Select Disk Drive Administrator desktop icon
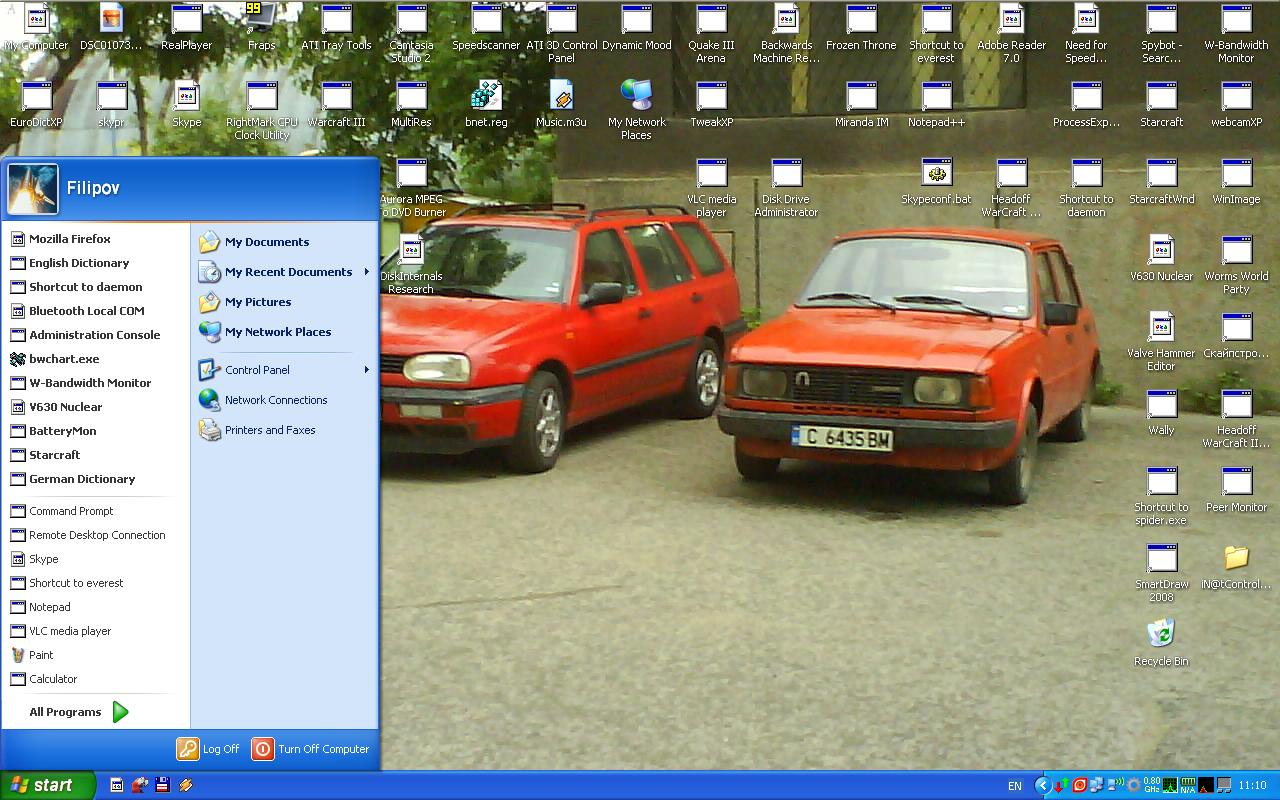Viewport: 1280px width, 800px height. (787, 188)
